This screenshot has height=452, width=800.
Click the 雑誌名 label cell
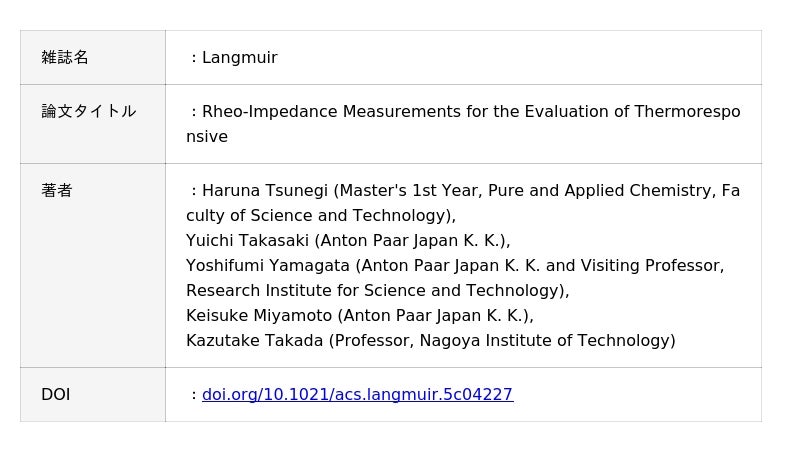point(65,58)
